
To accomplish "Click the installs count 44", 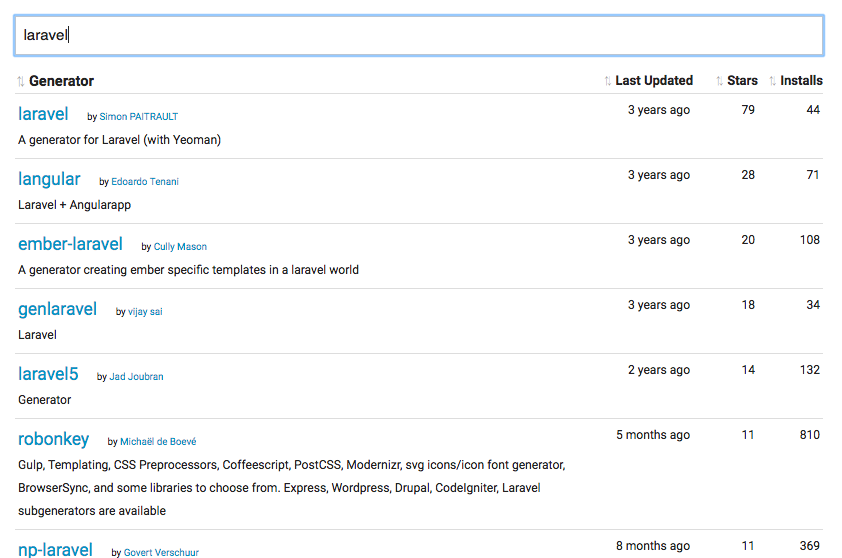I will (812, 110).
